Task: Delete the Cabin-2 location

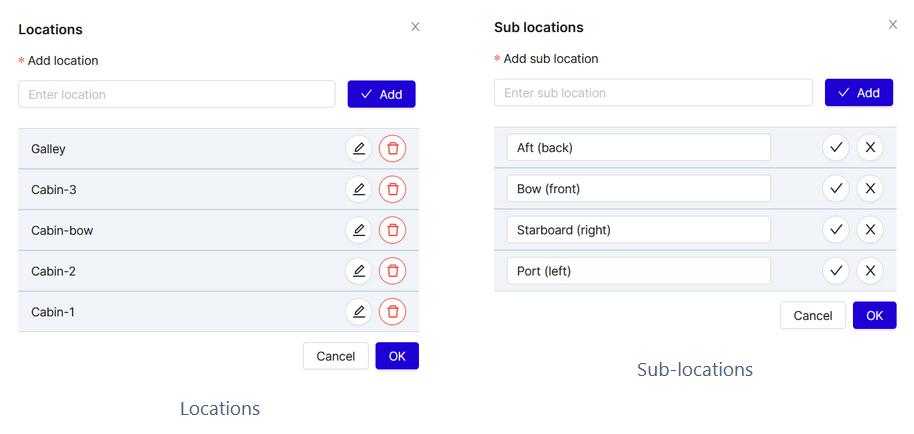Action: (x=392, y=271)
